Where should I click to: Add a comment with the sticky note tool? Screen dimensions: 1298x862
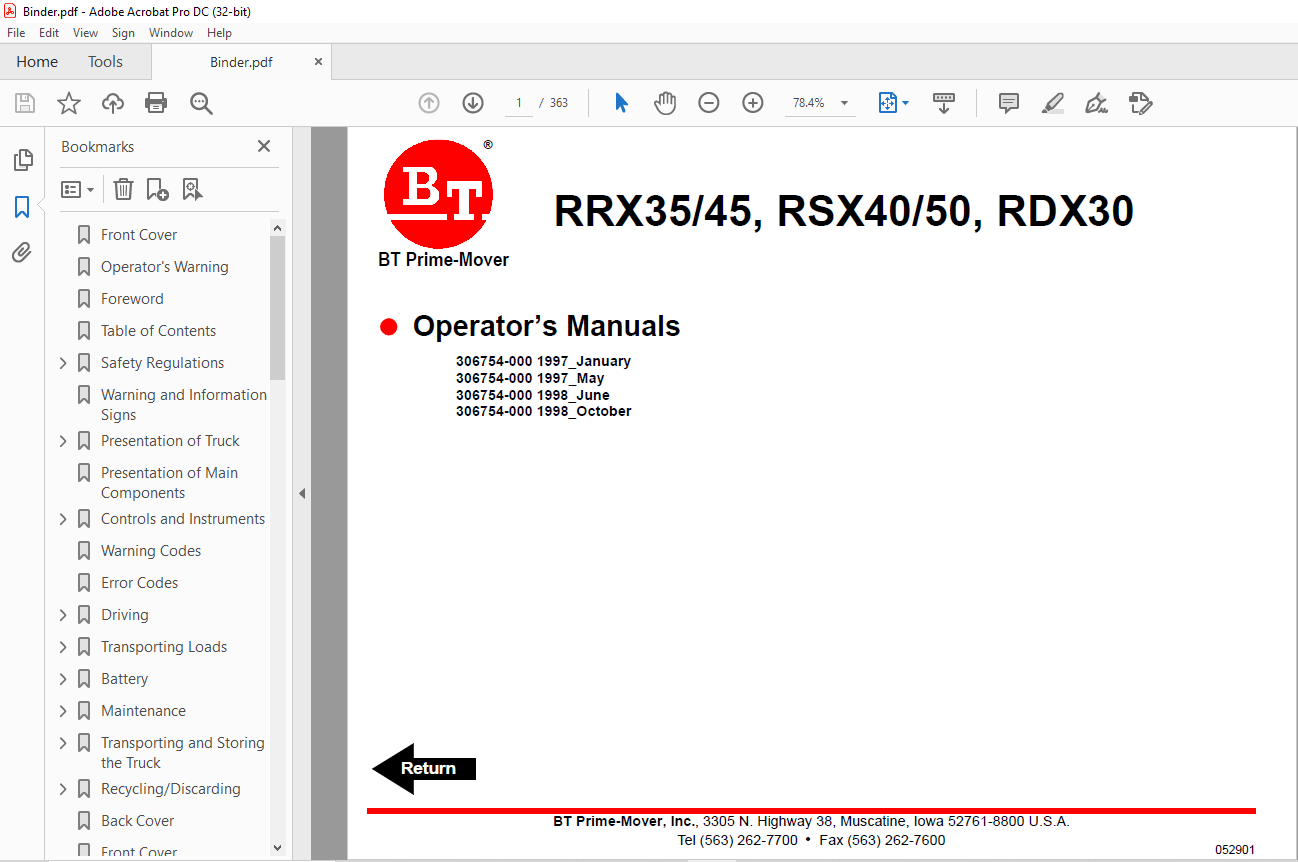1009,103
